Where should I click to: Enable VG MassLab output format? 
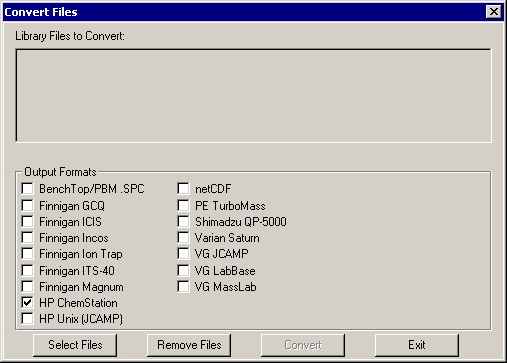point(183,286)
